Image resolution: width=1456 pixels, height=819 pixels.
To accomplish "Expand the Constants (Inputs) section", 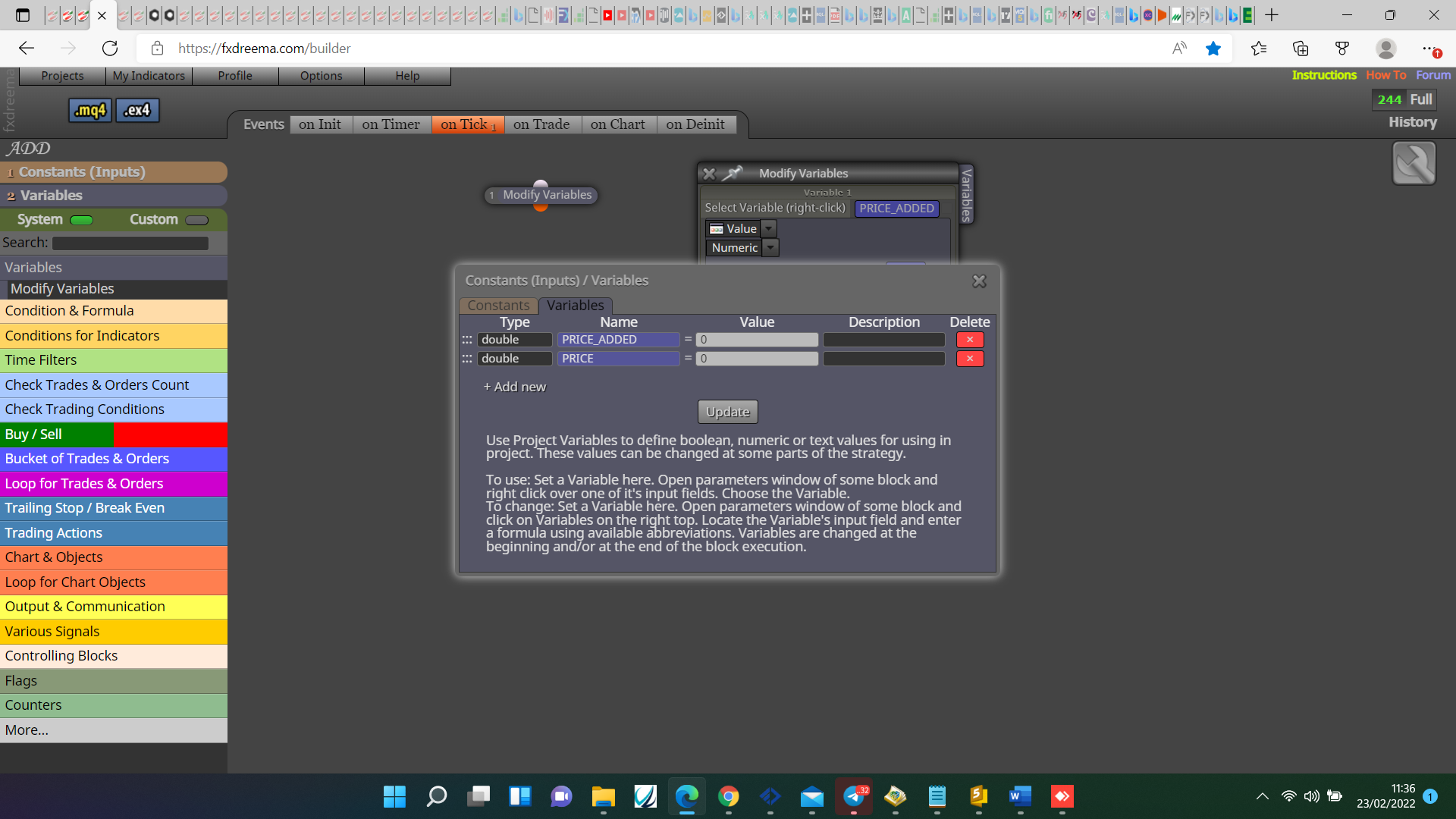I will (114, 172).
